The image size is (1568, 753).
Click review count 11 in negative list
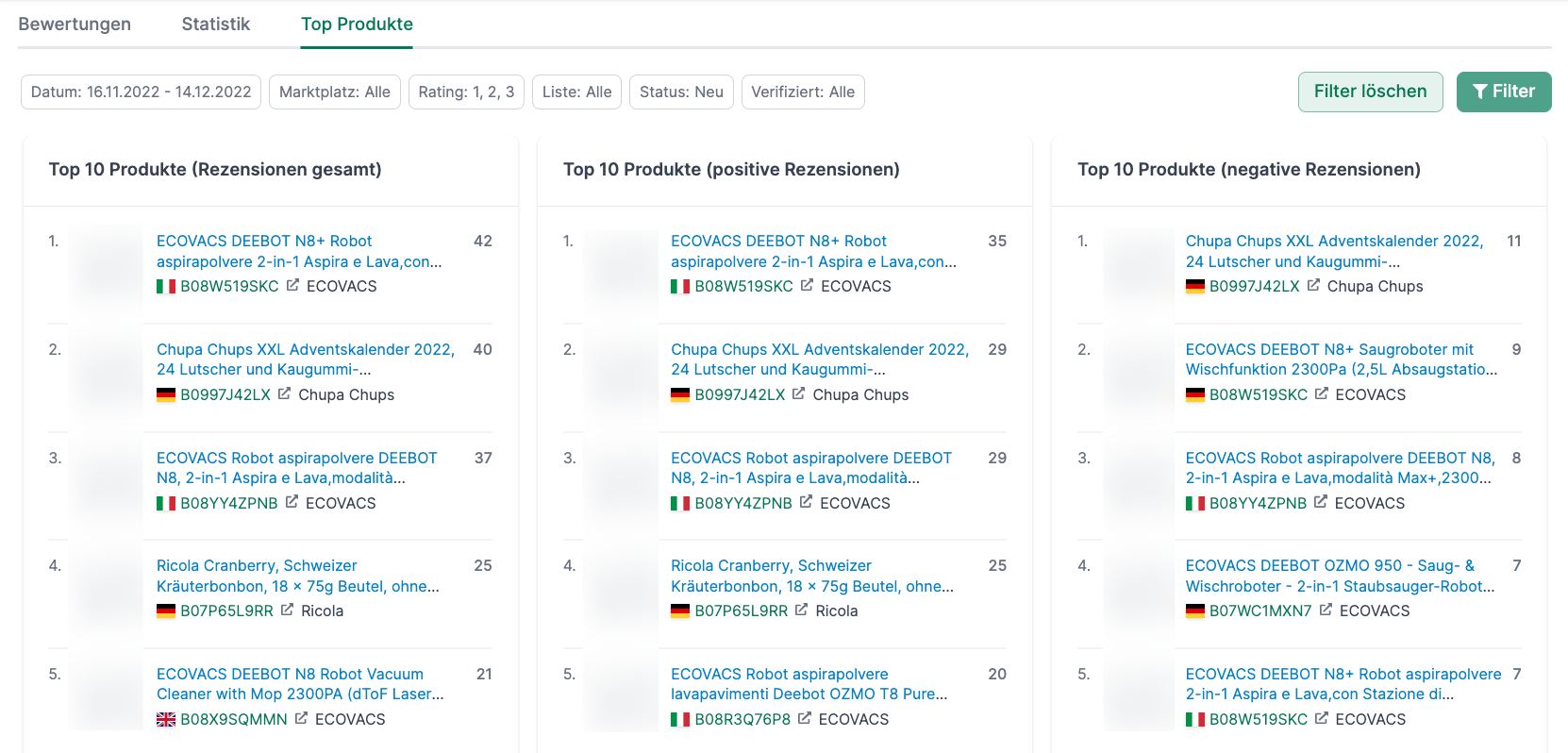click(x=1514, y=241)
